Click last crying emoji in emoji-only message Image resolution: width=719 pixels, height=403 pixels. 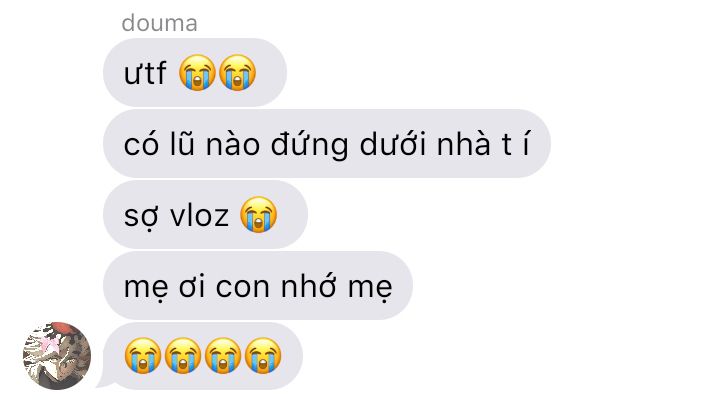click(x=263, y=356)
